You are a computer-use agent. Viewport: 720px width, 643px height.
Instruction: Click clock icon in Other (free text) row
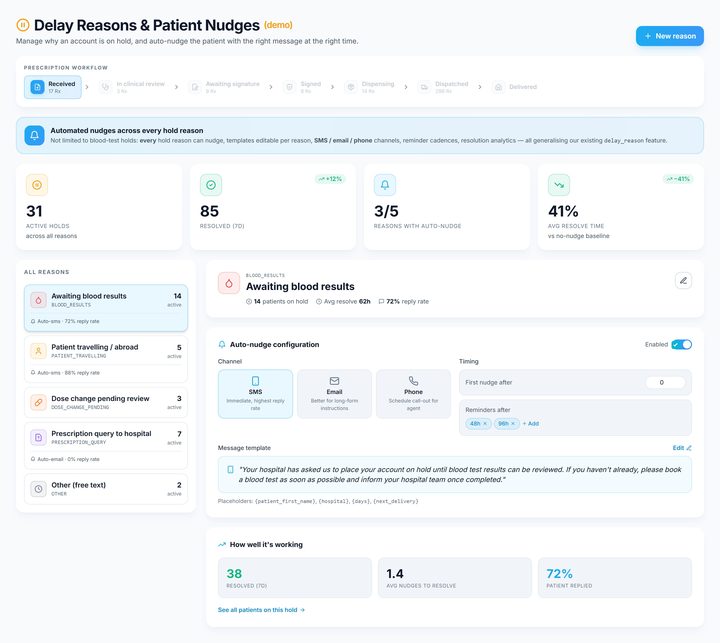[x=39, y=489]
